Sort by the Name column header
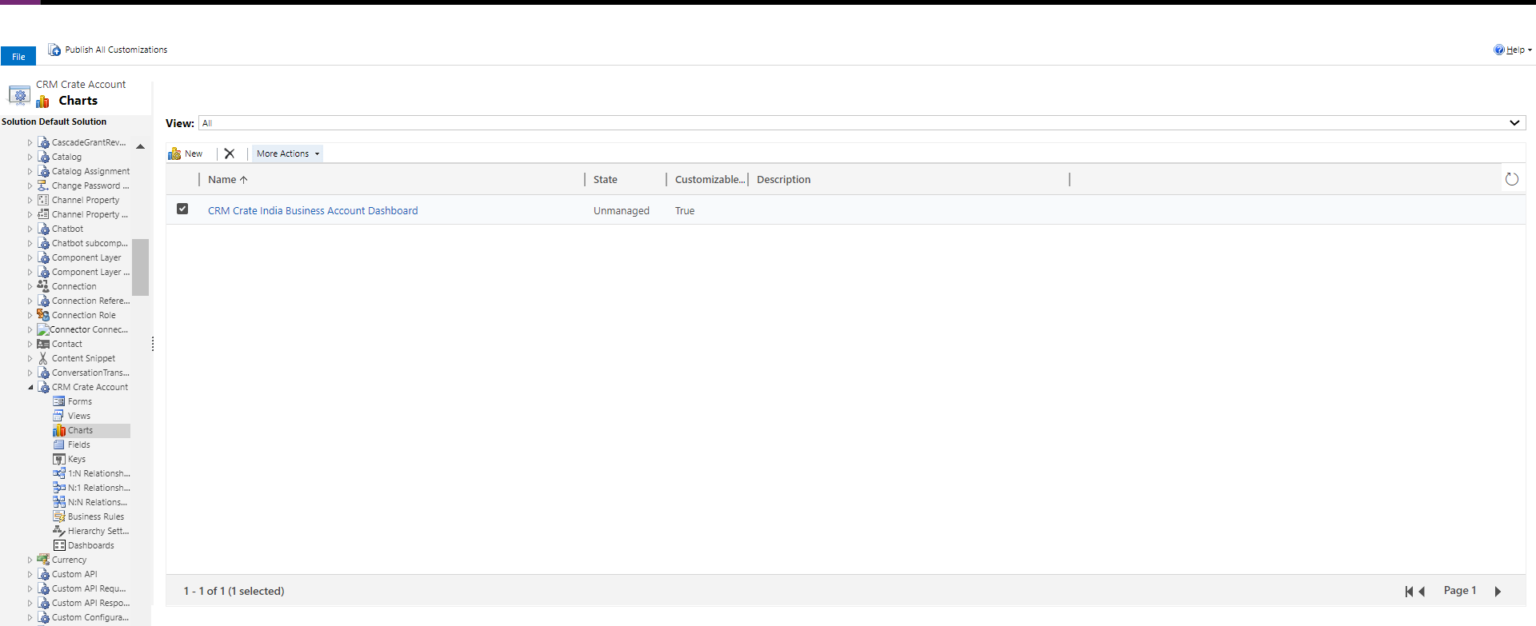This screenshot has width=1536, height=626. 221,179
